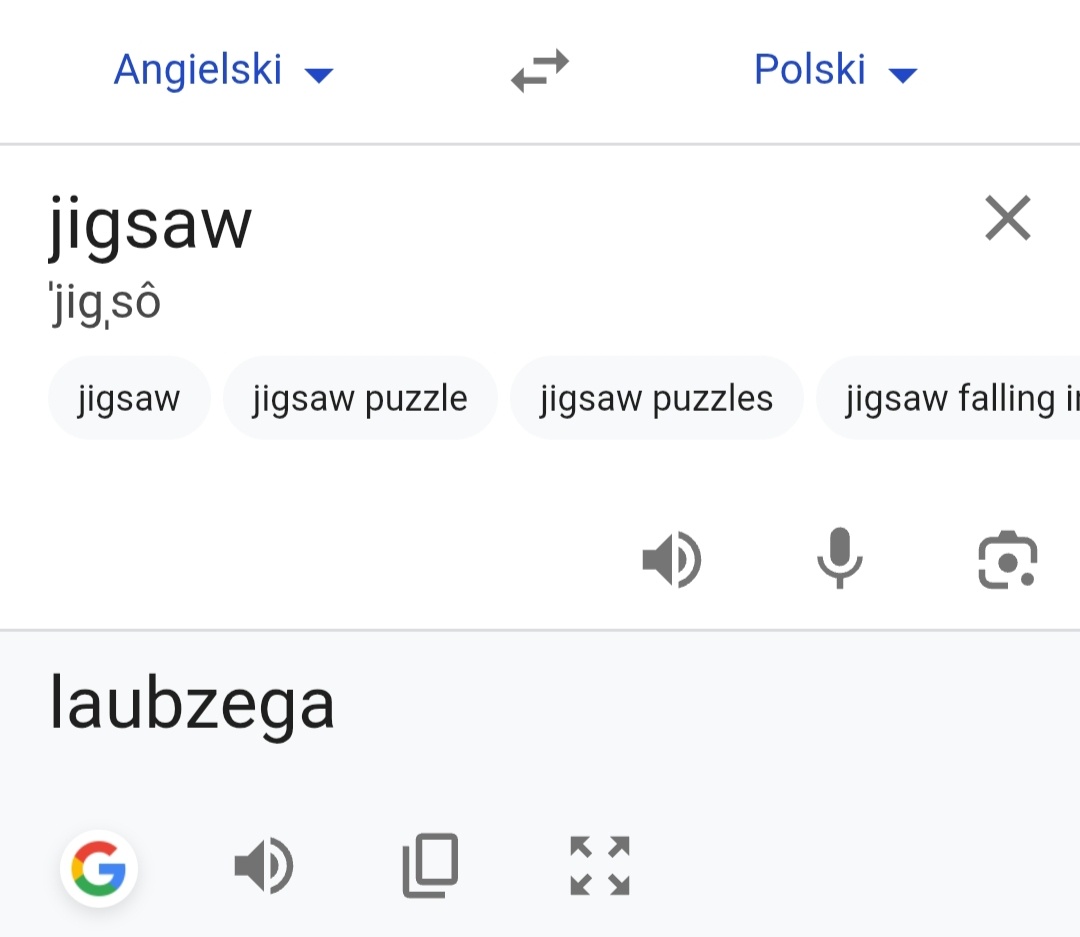Screen dimensions: 1080x937
Task: Search translation with the Google icon
Action: (99, 867)
